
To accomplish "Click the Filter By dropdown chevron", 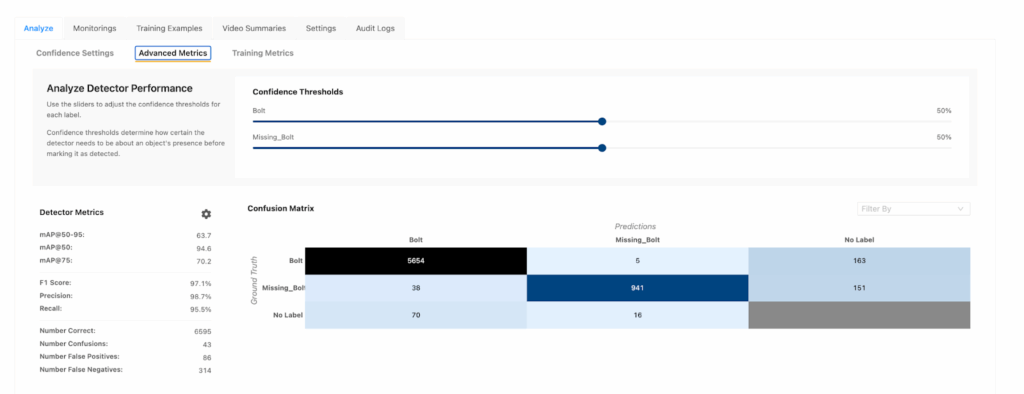I will tap(960, 208).
